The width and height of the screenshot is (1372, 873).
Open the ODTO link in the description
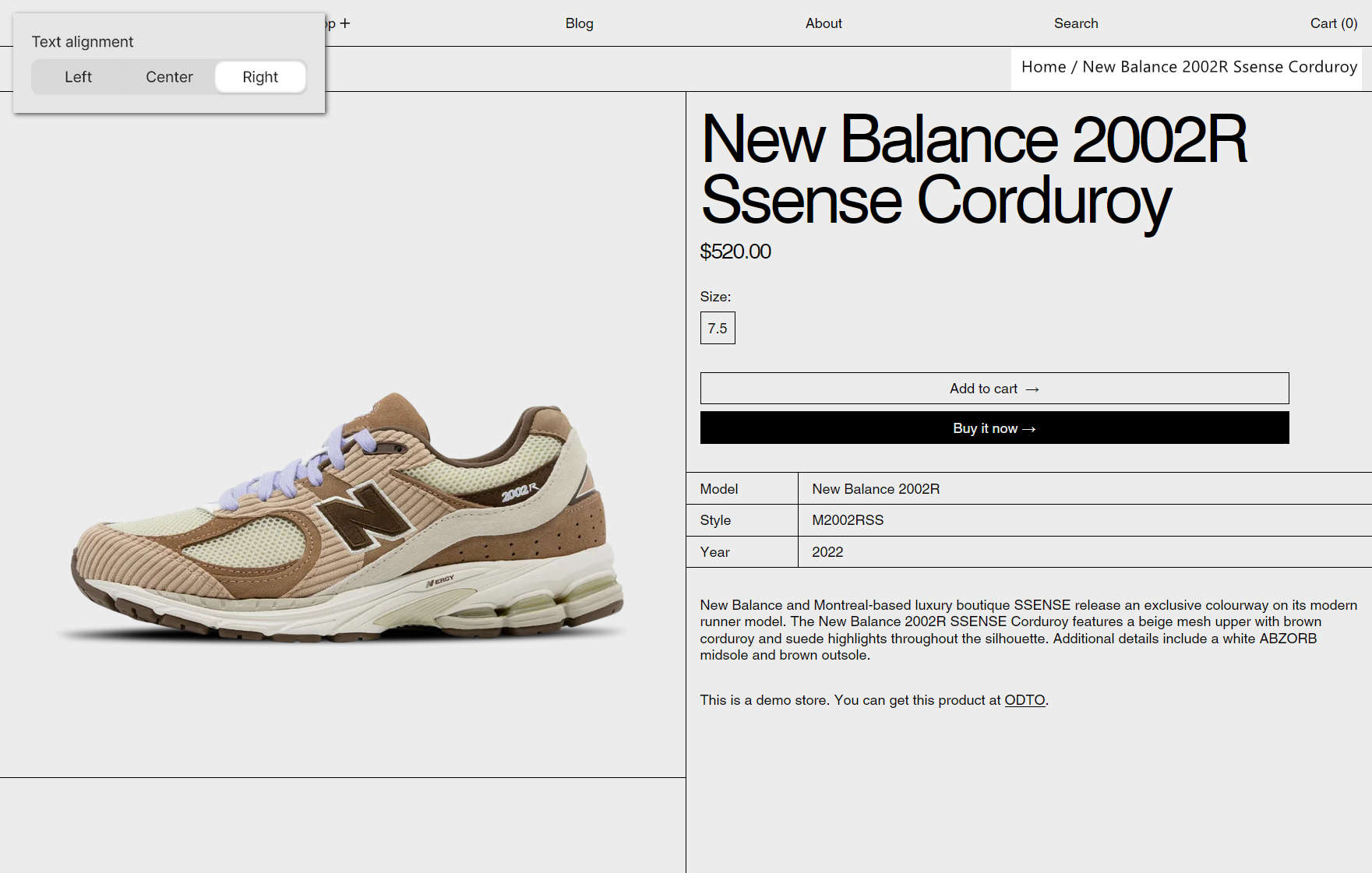[x=1025, y=700]
